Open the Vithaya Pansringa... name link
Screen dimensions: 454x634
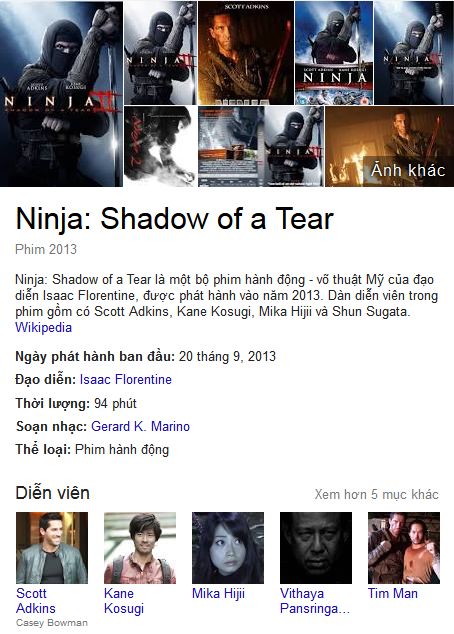[315, 601]
